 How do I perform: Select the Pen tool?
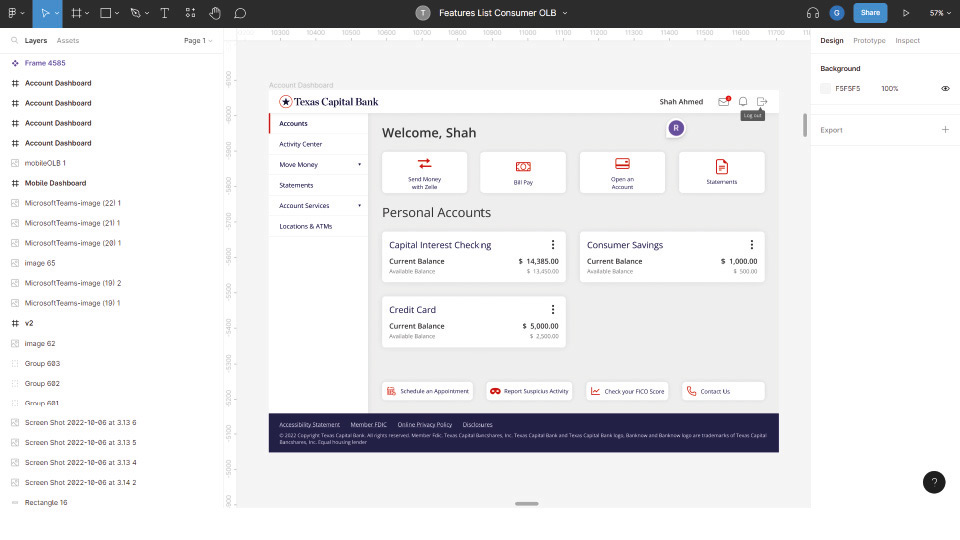point(135,13)
